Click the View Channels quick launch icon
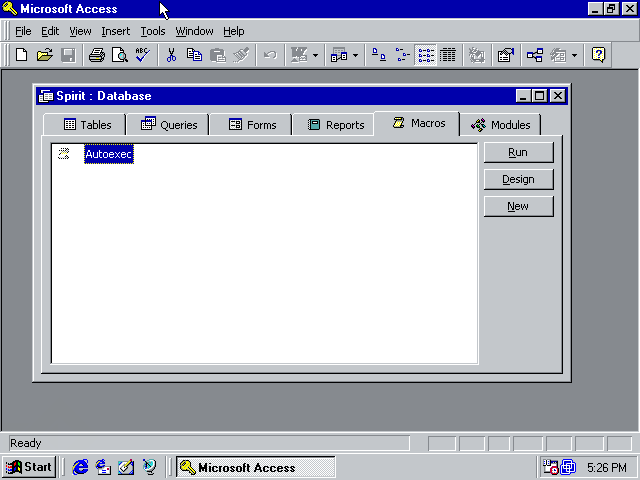Screen dimensions: 640x480 coord(149,467)
